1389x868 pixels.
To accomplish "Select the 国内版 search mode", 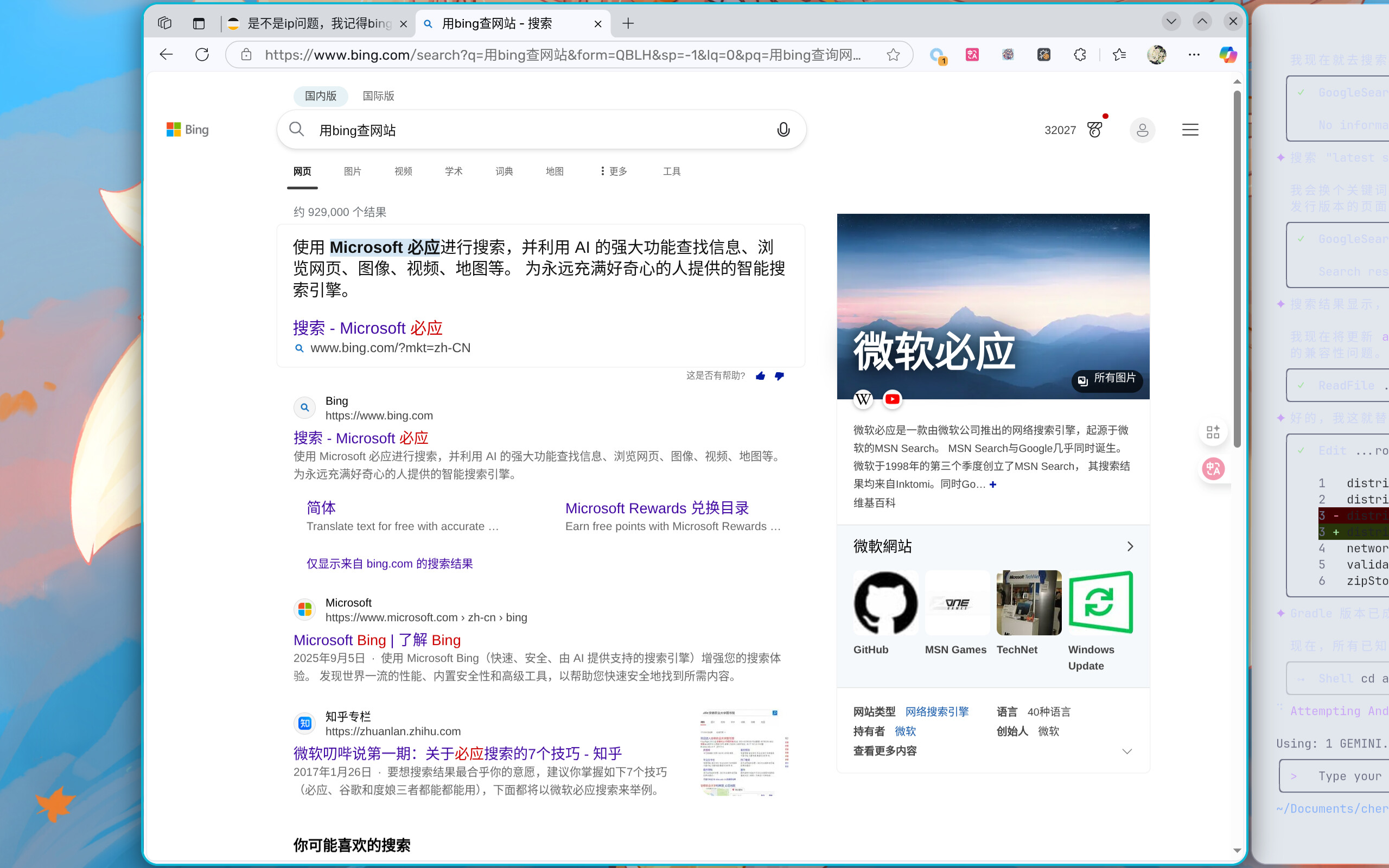I will click(320, 96).
